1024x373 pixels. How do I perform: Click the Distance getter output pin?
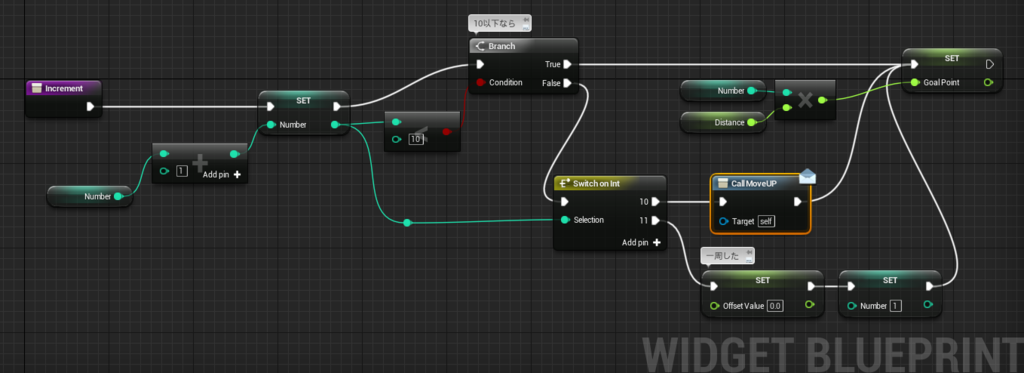(752, 122)
